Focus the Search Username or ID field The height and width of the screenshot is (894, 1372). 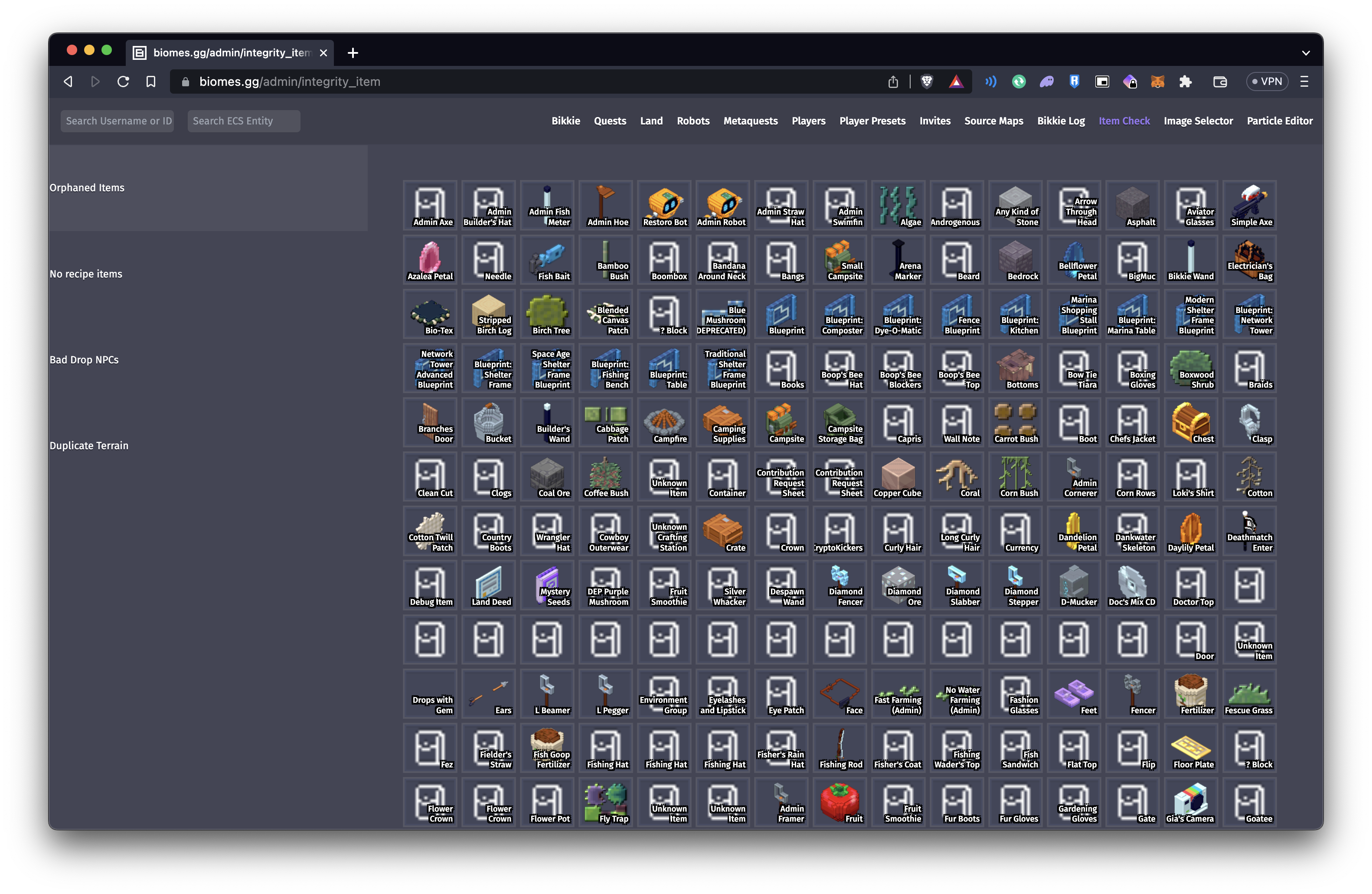coord(118,121)
